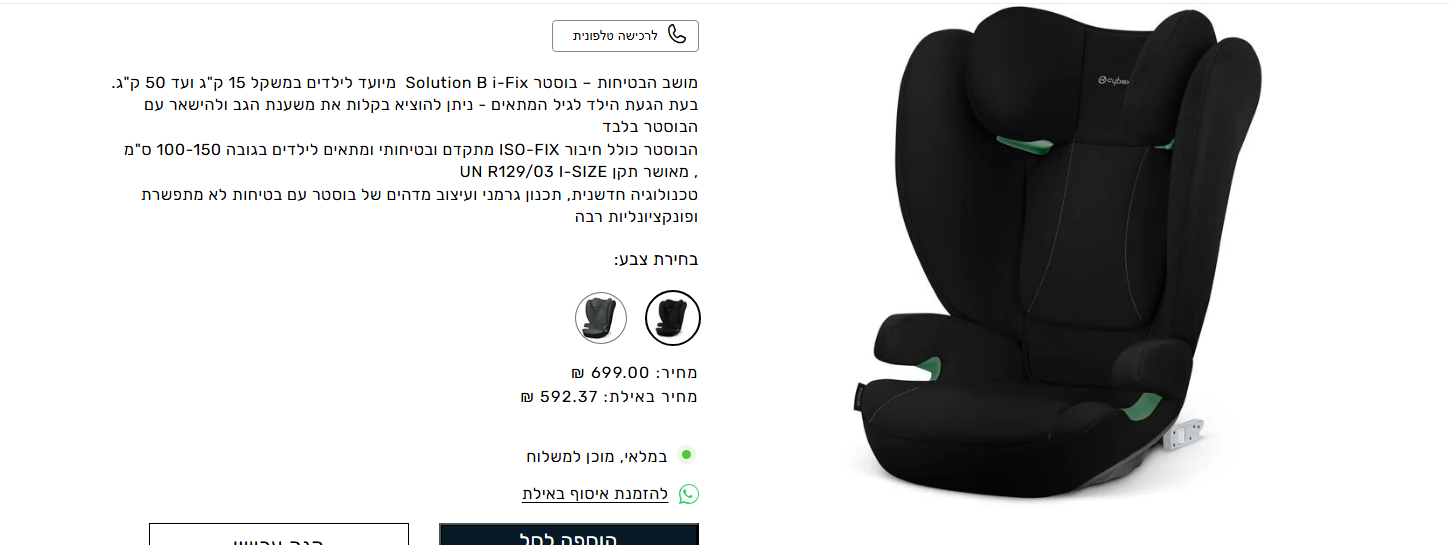The width and height of the screenshot is (1449, 545).
Task: Click the במלאי, מוכן למשלוח stock text
Action: (596, 456)
